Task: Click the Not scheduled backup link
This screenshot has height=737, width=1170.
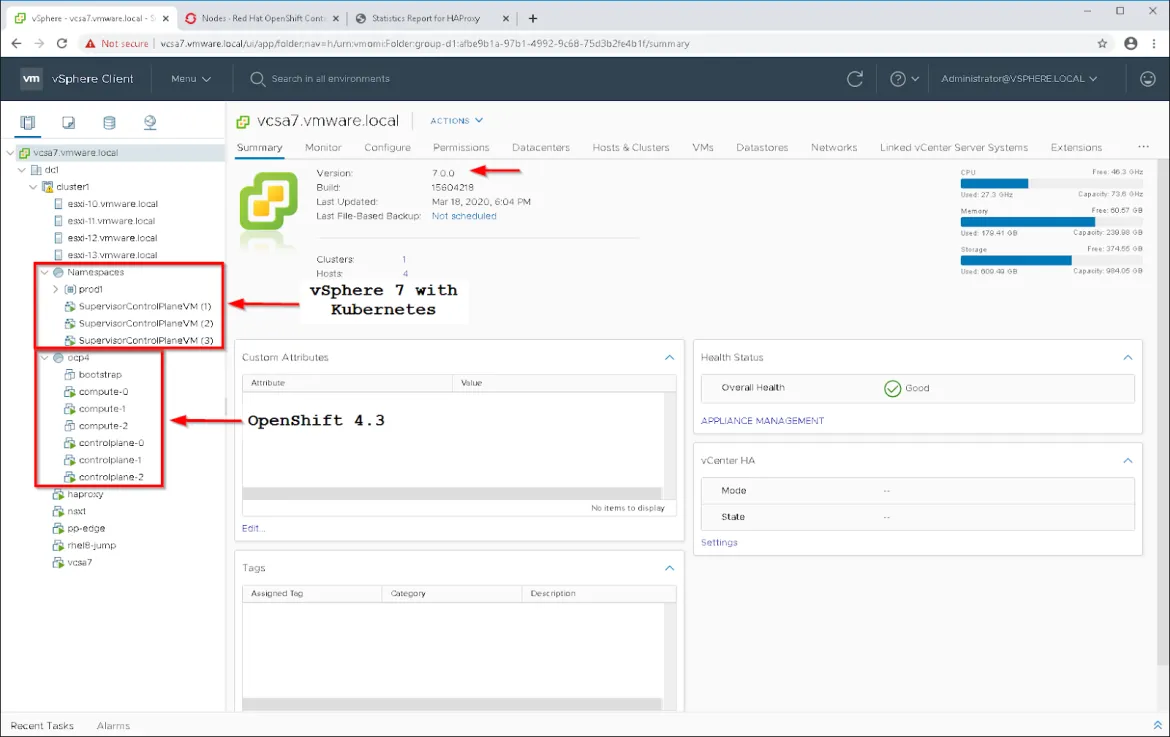Action: pyautogui.click(x=464, y=215)
